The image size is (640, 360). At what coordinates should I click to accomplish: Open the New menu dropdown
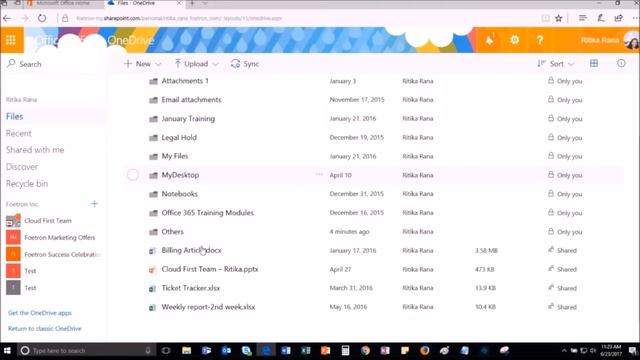pos(142,64)
